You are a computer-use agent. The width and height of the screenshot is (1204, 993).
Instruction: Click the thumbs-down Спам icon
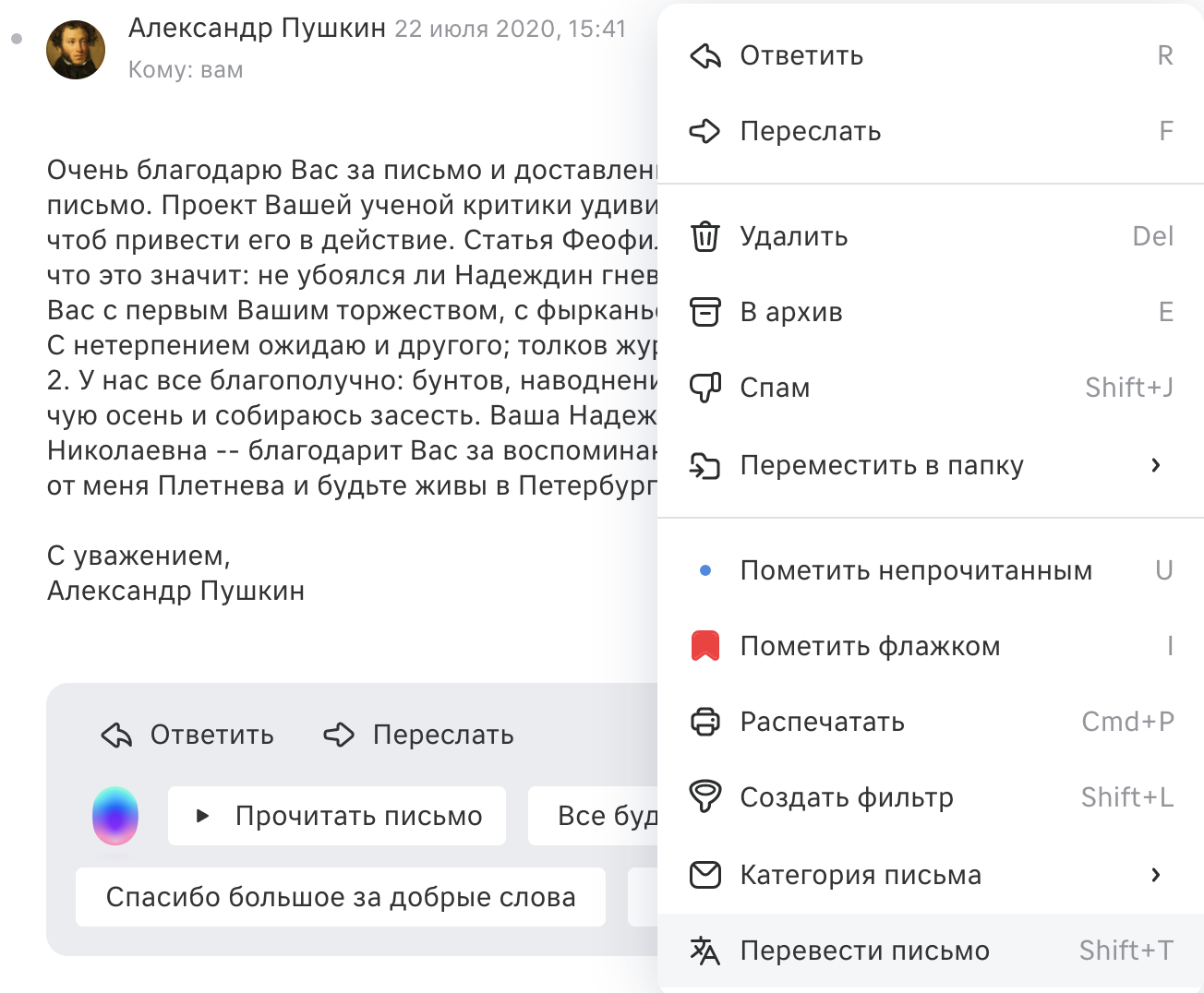click(705, 388)
